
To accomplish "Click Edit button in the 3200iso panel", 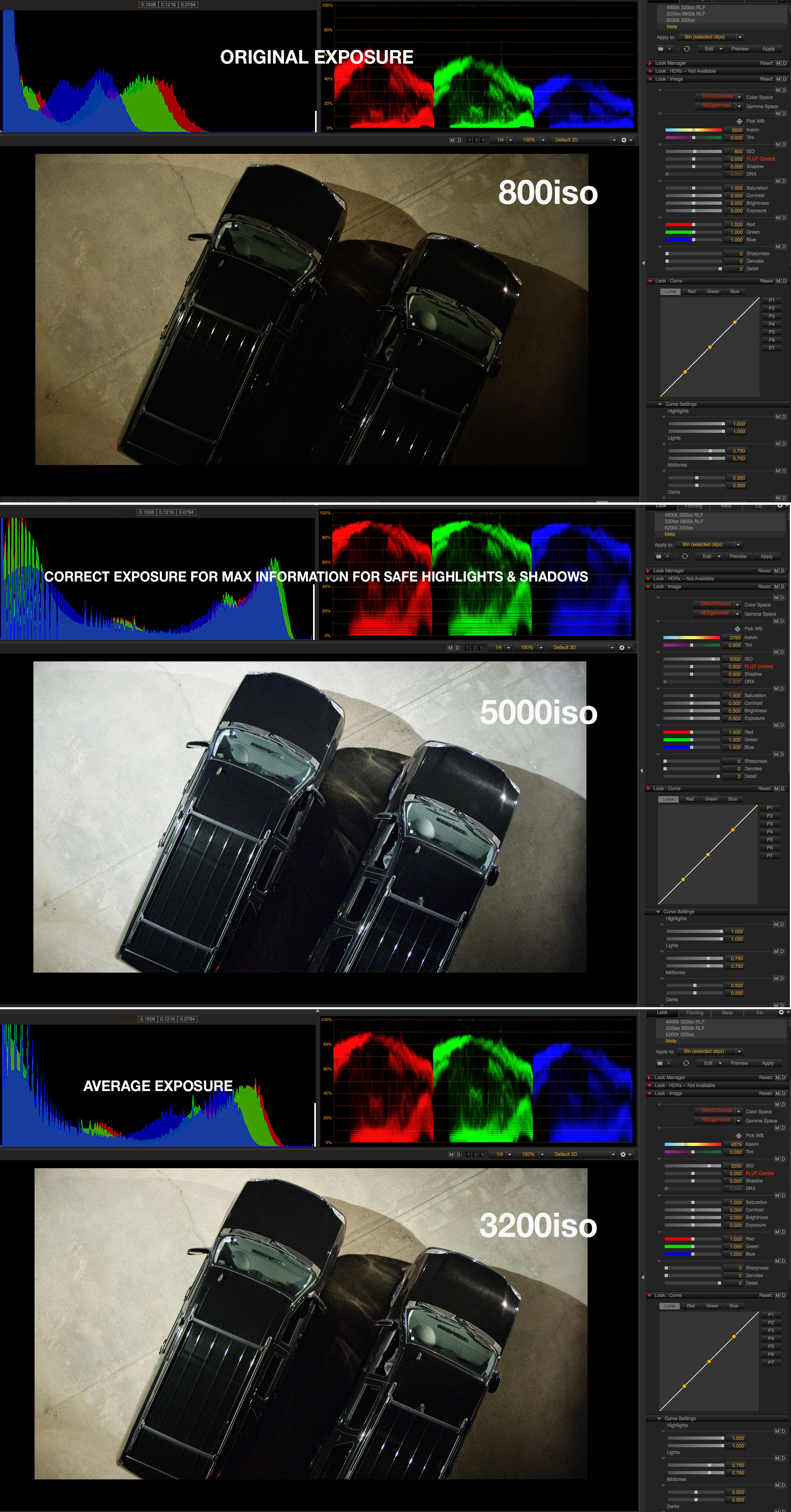I will (x=711, y=1064).
